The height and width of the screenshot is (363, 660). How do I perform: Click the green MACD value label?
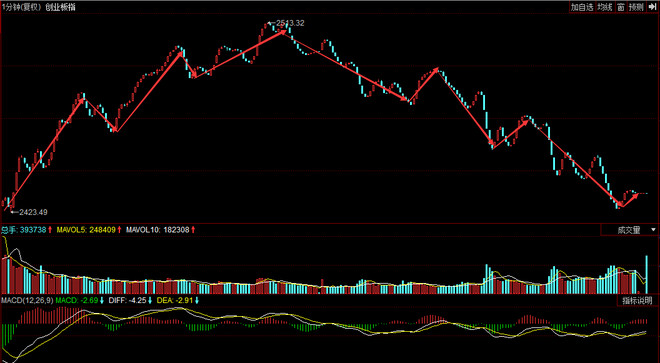(x=80, y=301)
